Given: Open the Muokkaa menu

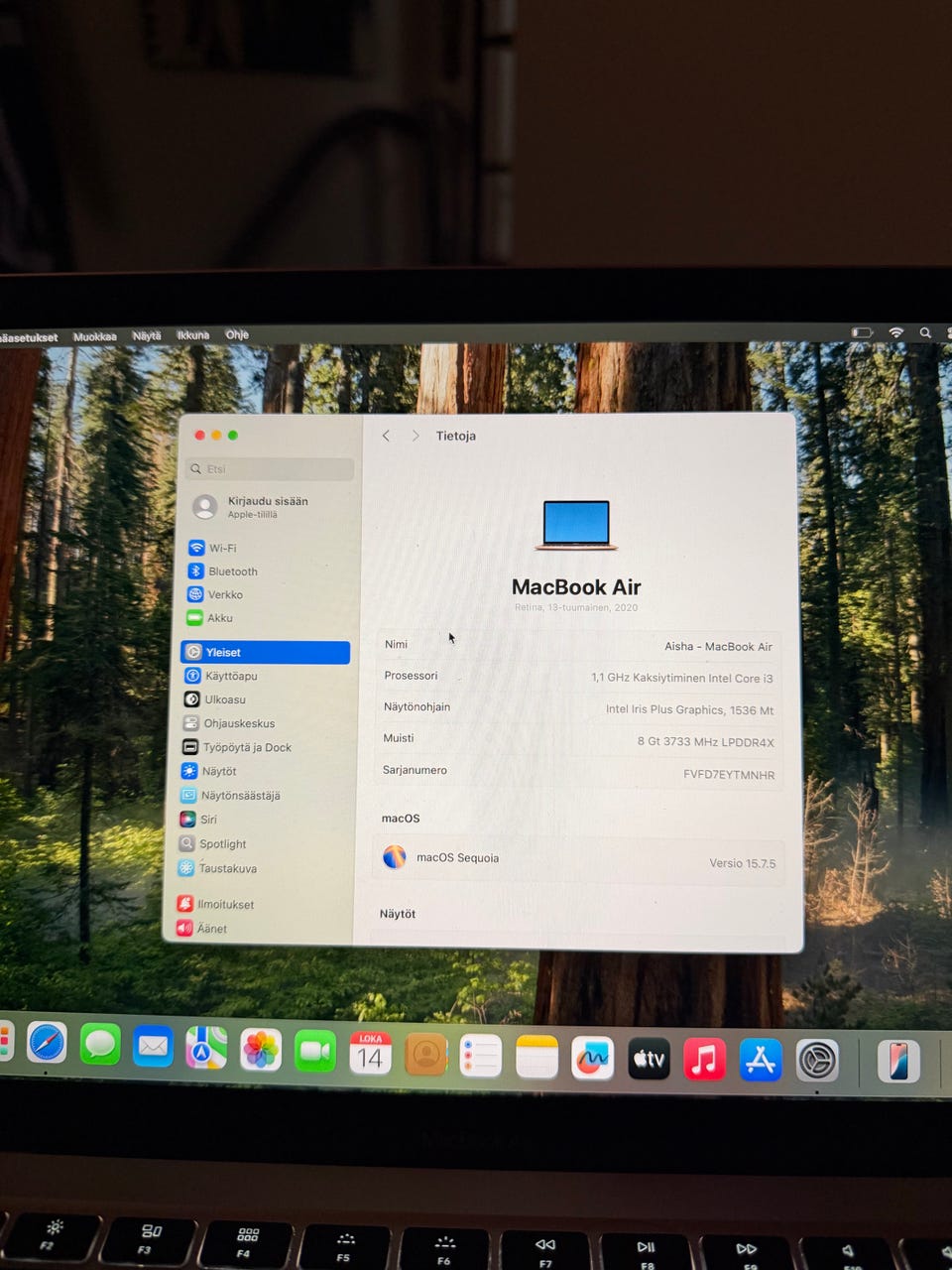Looking at the screenshot, I should [x=95, y=337].
